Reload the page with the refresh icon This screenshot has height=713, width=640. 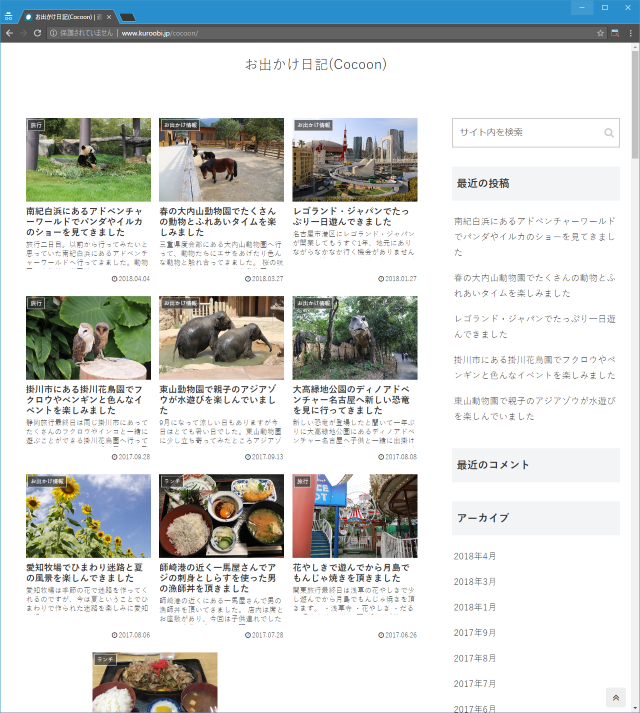click(x=38, y=33)
